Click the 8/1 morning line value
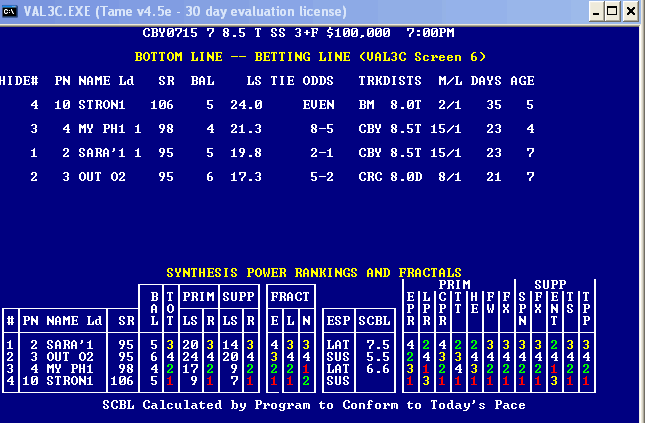The height and width of the screenshot is (423, 645). click(x=450, y=177)
